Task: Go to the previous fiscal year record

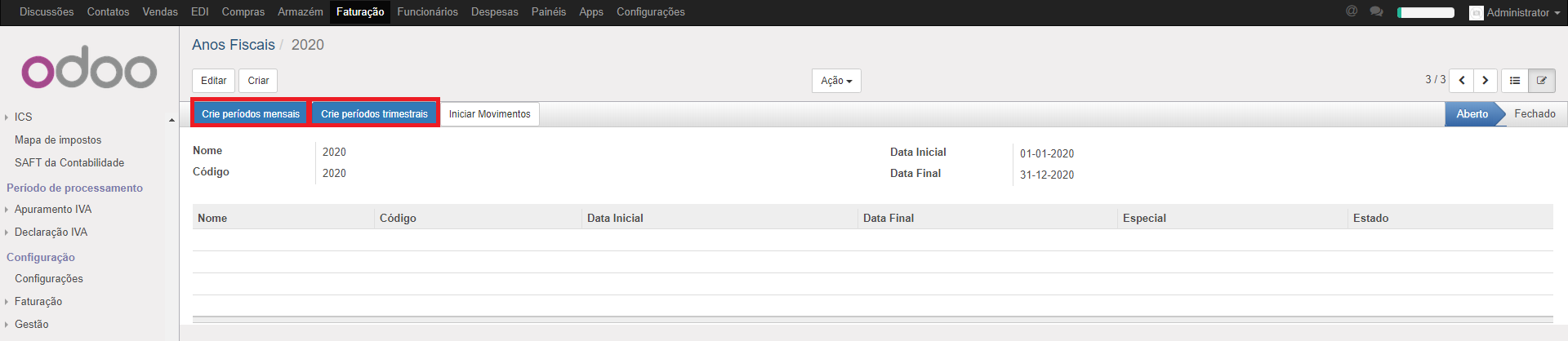Action: [1461, 81]
